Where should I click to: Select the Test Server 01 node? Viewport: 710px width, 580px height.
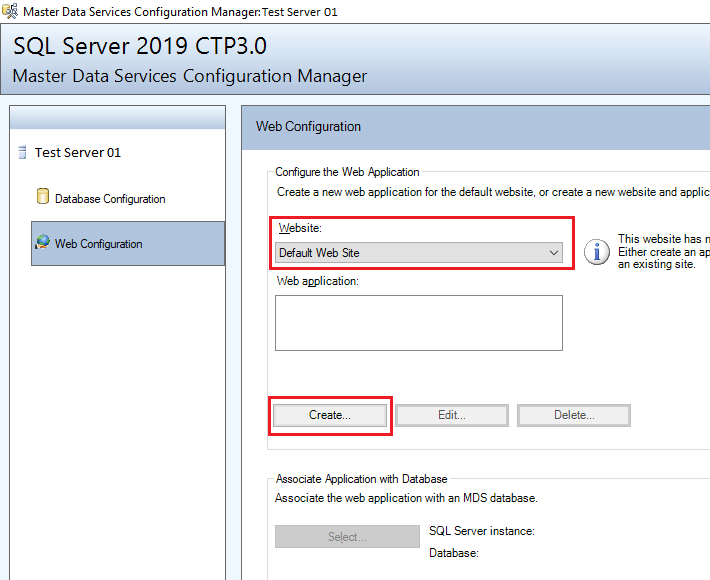[77, 153]
